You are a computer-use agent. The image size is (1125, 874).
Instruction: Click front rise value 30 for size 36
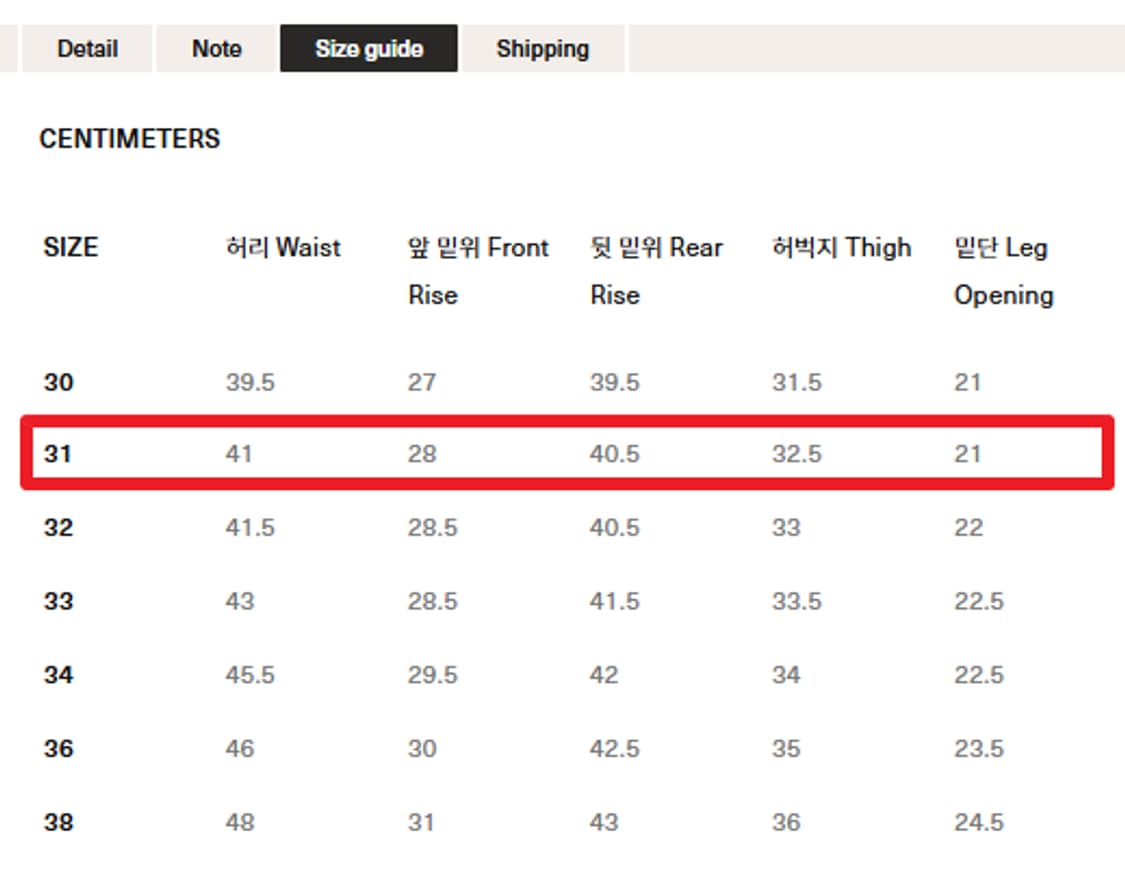click(x=423, y=748)
